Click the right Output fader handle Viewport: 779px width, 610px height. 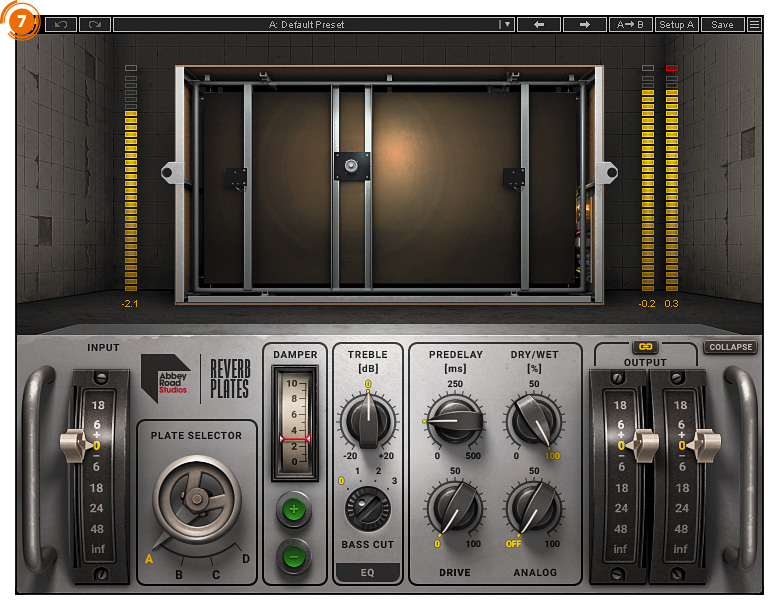[x=706, y=445]
